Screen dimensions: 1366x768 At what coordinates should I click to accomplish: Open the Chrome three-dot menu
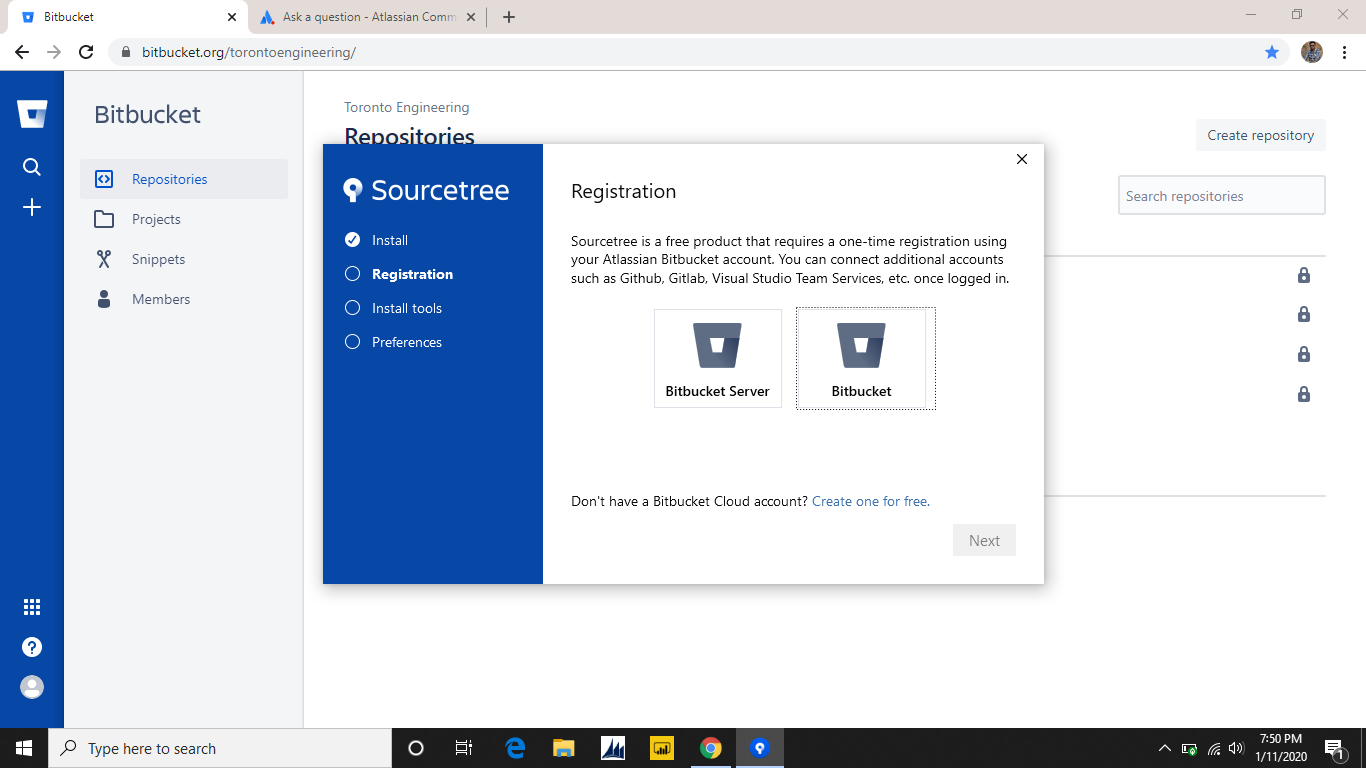click(1344, 52)
